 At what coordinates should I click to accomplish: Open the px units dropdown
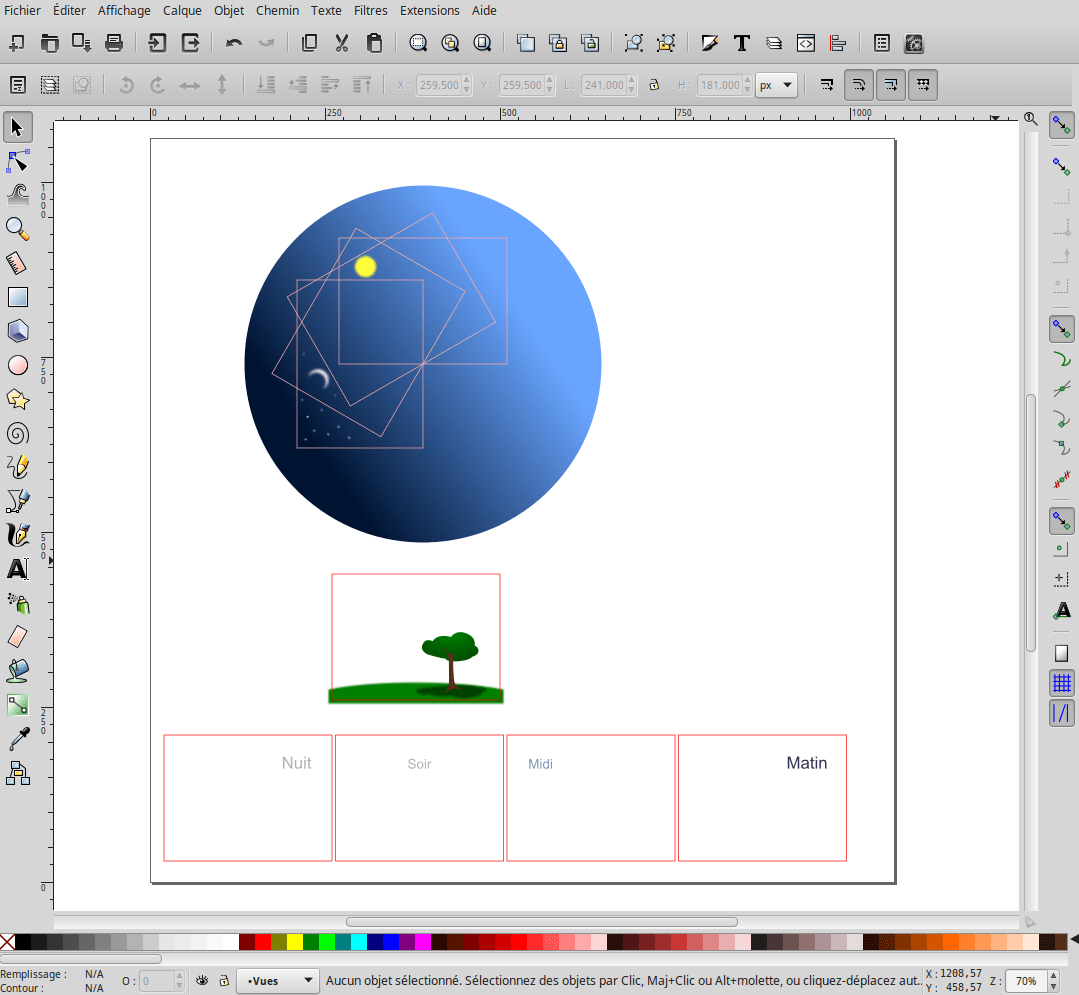pyautogui.click(x=776, y=85)
